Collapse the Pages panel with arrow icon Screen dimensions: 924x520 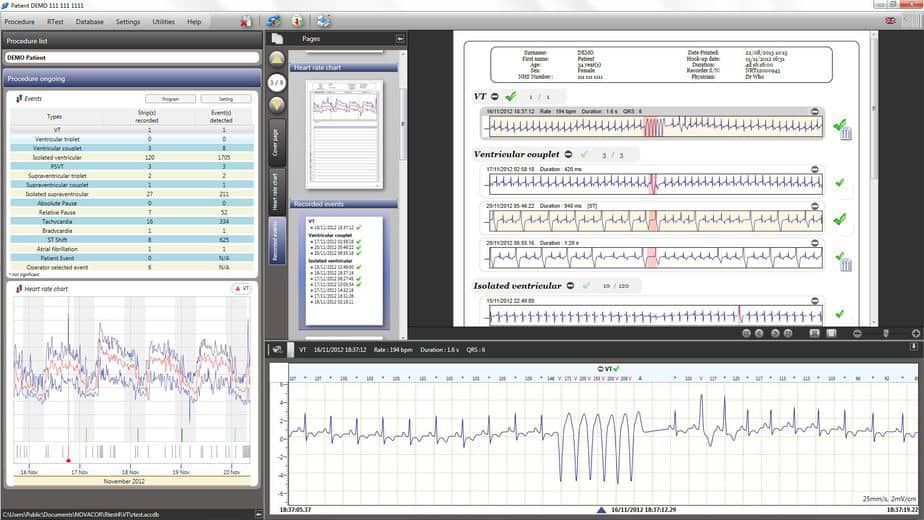(400, 38)
